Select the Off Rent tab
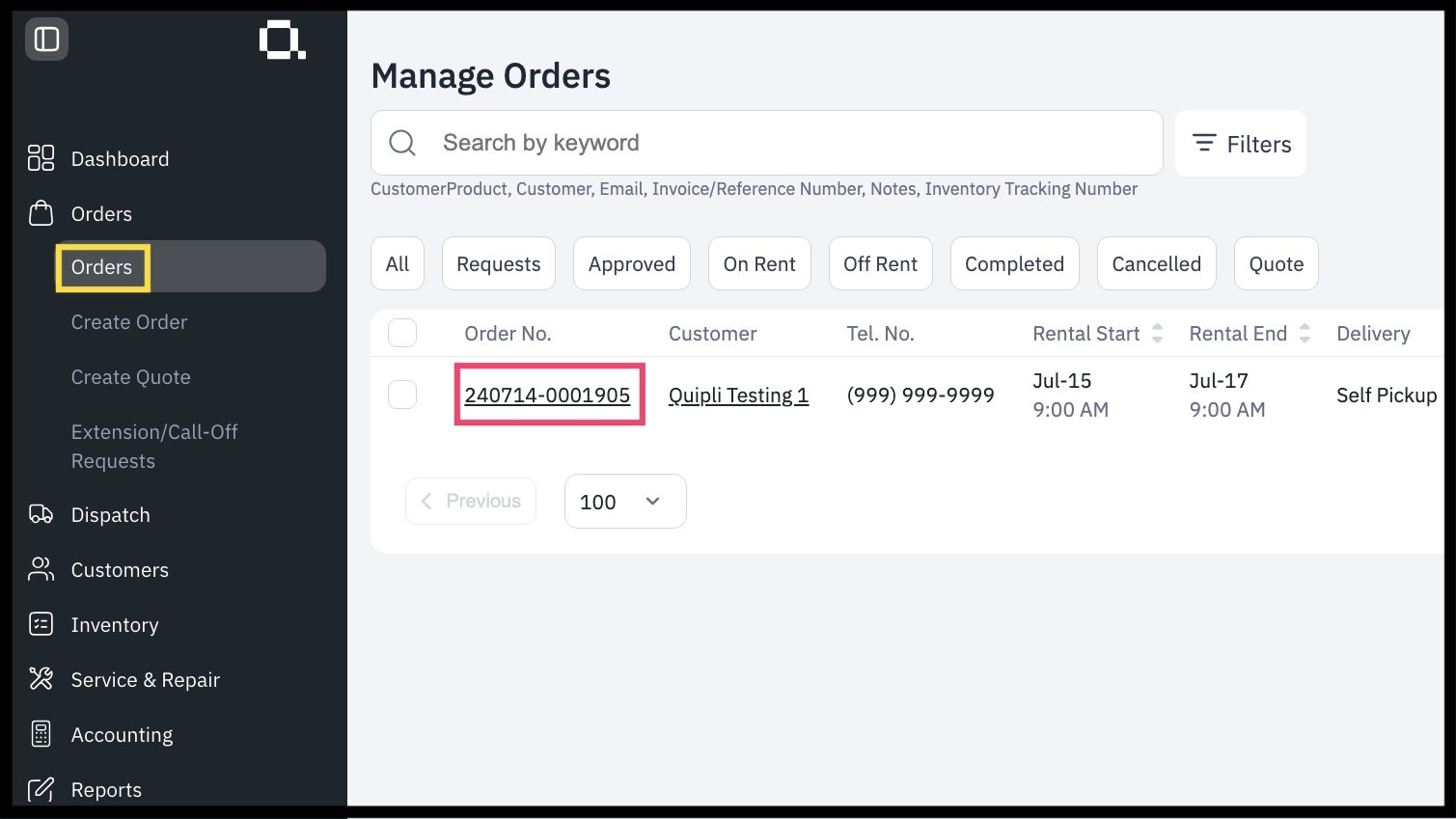 (x=881, y=263)
